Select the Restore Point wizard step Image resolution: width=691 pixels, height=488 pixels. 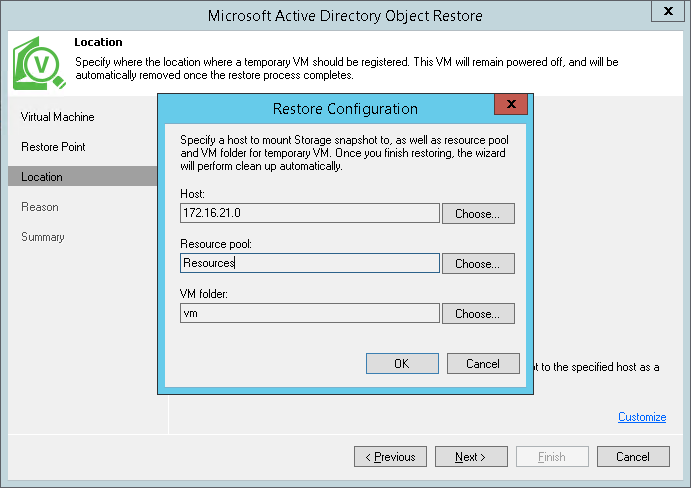[53, 147]
